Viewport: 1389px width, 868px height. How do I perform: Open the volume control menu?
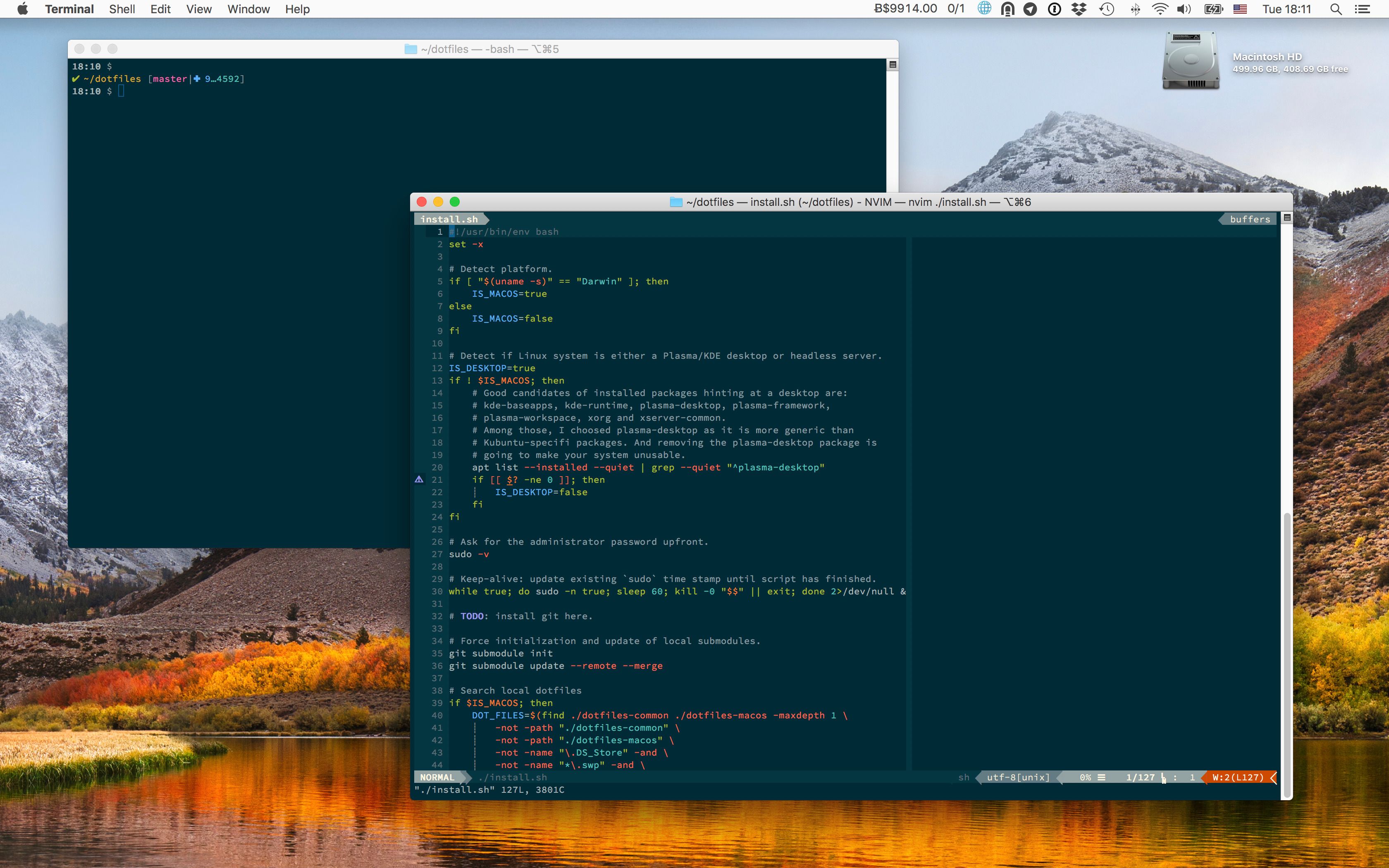[x=1184, y=9]
